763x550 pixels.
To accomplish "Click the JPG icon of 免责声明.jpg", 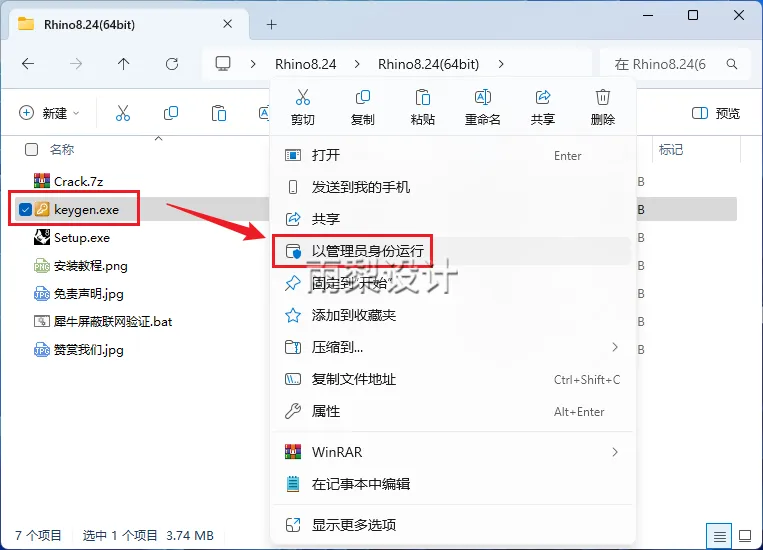I will click(x=42, y=294).
